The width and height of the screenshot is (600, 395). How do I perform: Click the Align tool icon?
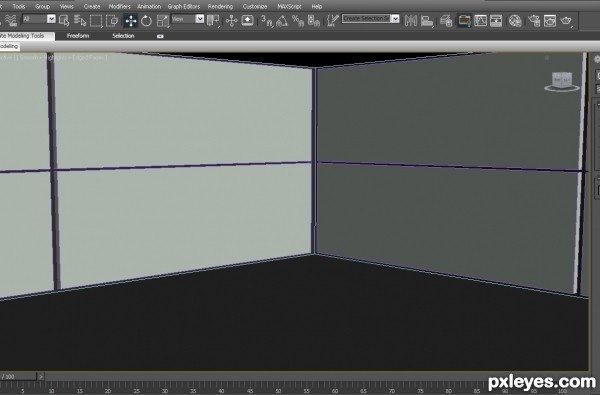point(427,21)
